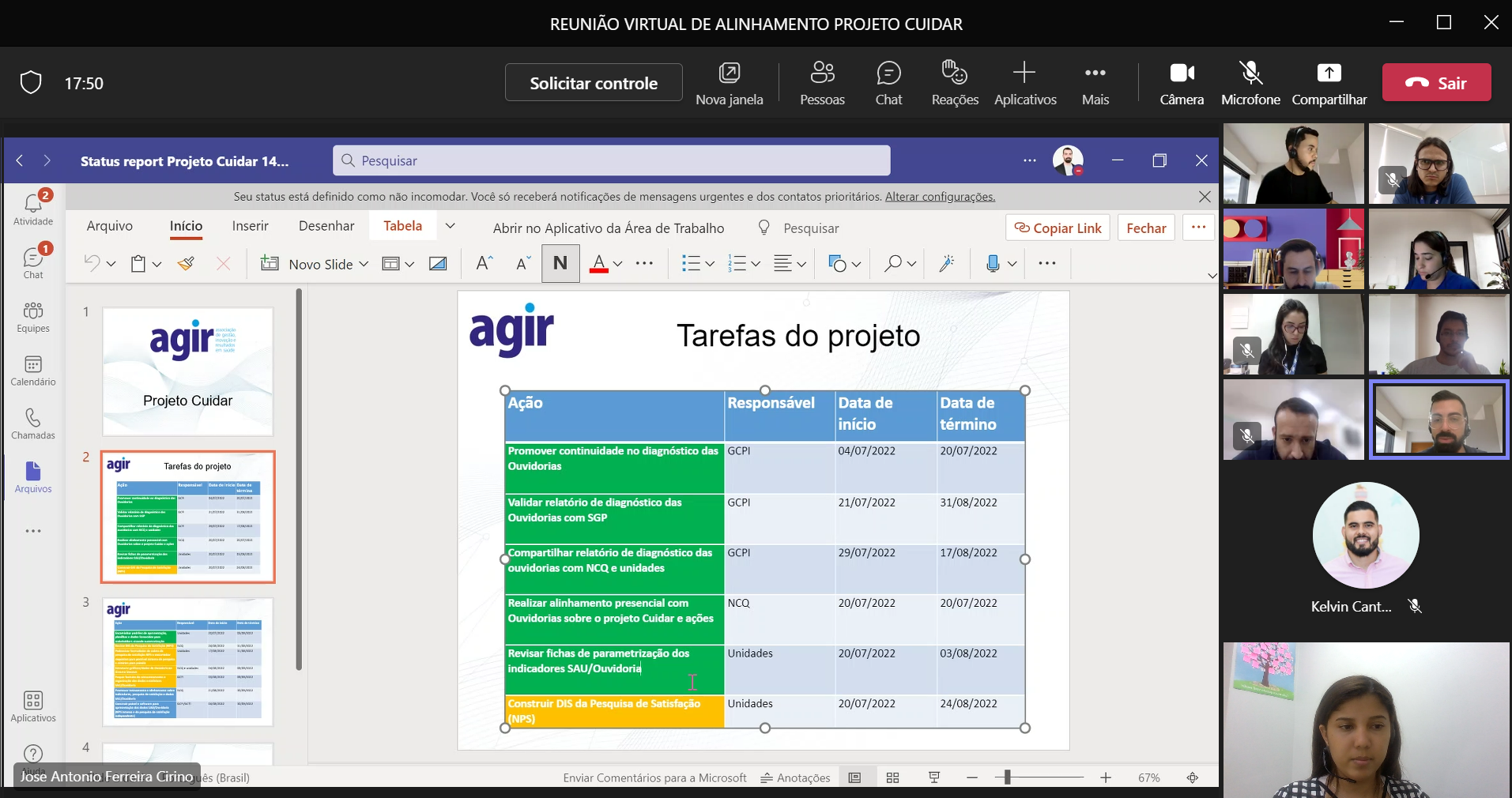Switch to the Inserir tab
The width and height of the screenshot is (1512, 798).
tap(251, 226)
